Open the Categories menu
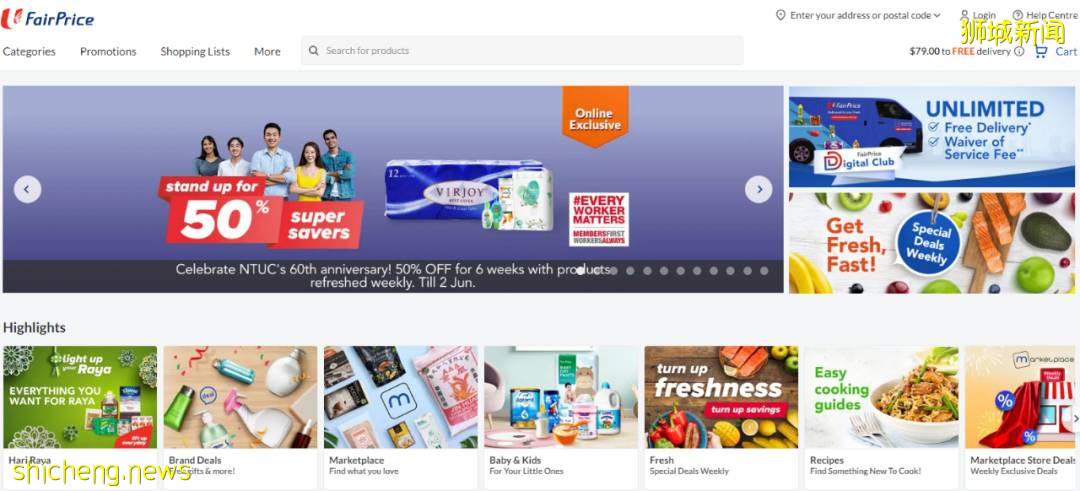The image size is (1080, 491). 29,52
